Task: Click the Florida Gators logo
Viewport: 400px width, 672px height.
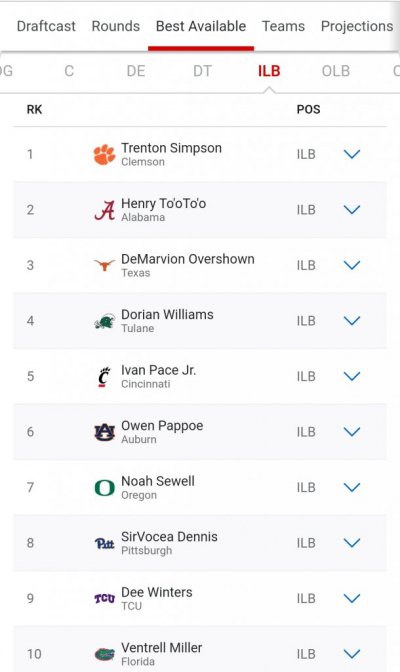Action: pos(105,654)
